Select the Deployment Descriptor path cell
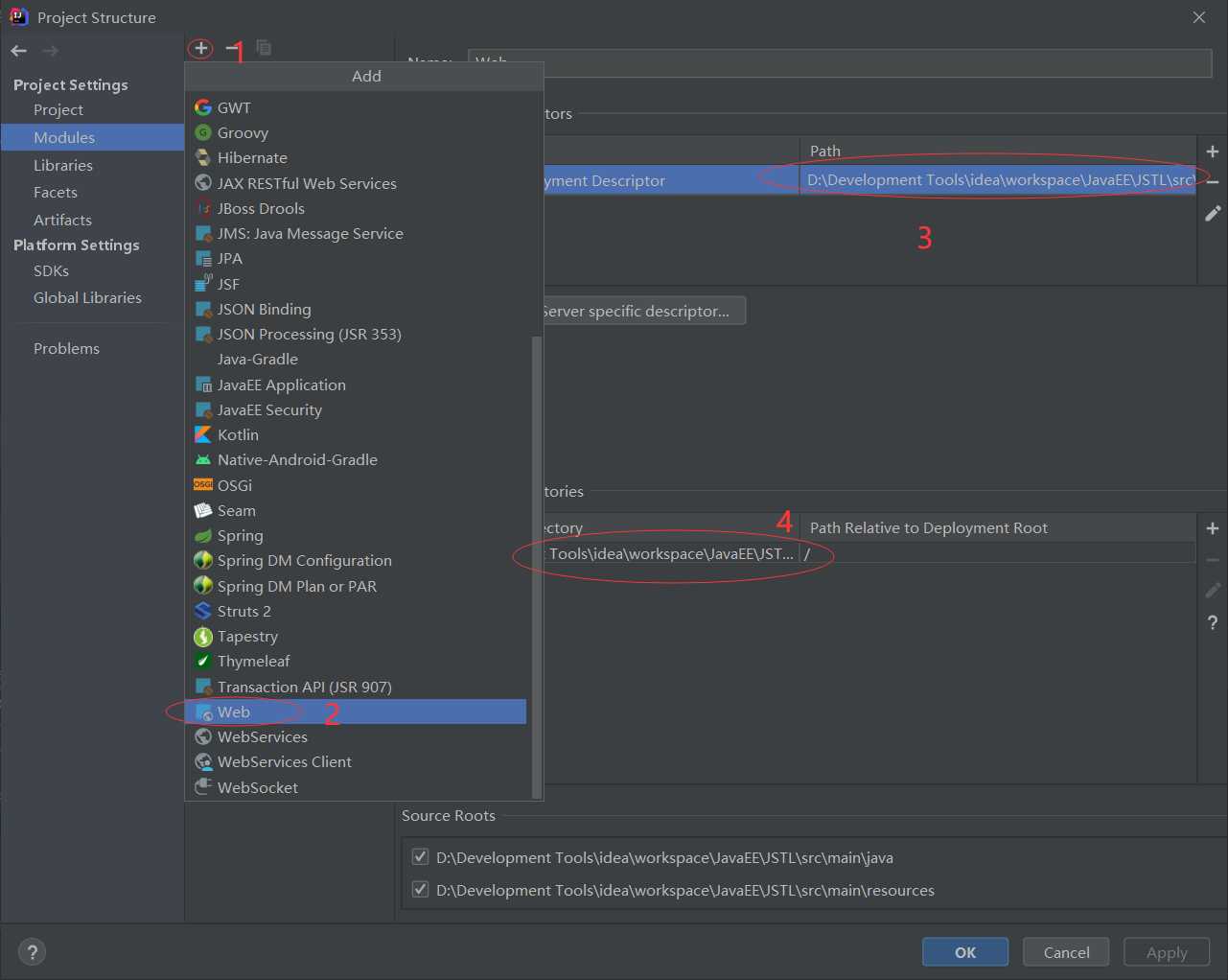Image resolution: width=1228 pixels, height=980 pixels. pyautogui.click(x=997, y=180)
